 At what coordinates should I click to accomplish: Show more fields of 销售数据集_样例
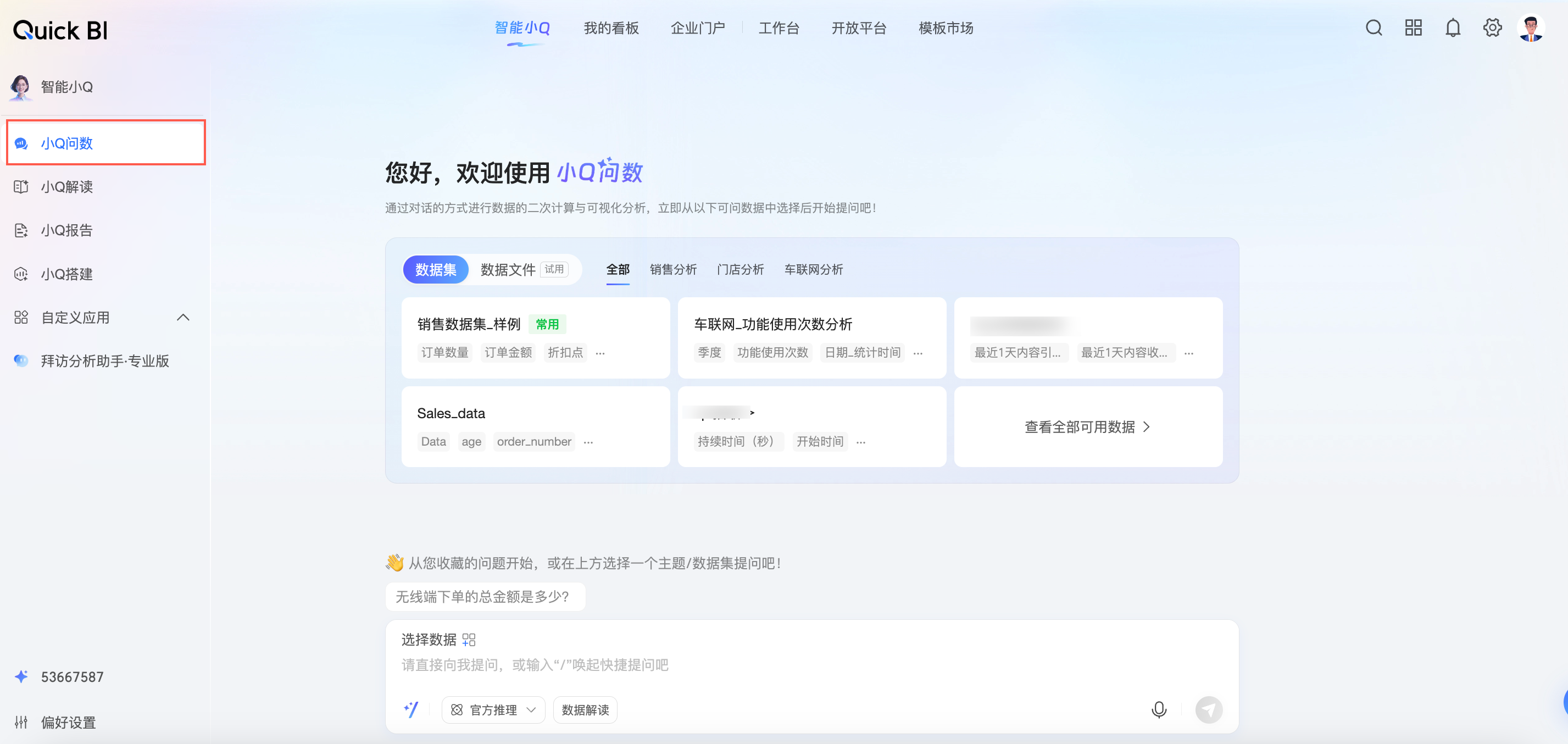[x=600, y=353]
